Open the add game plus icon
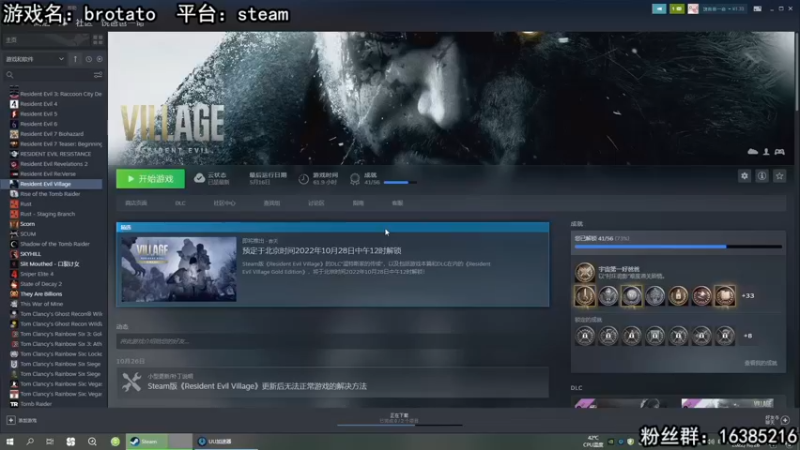800x450 pixels. [11, 420]
